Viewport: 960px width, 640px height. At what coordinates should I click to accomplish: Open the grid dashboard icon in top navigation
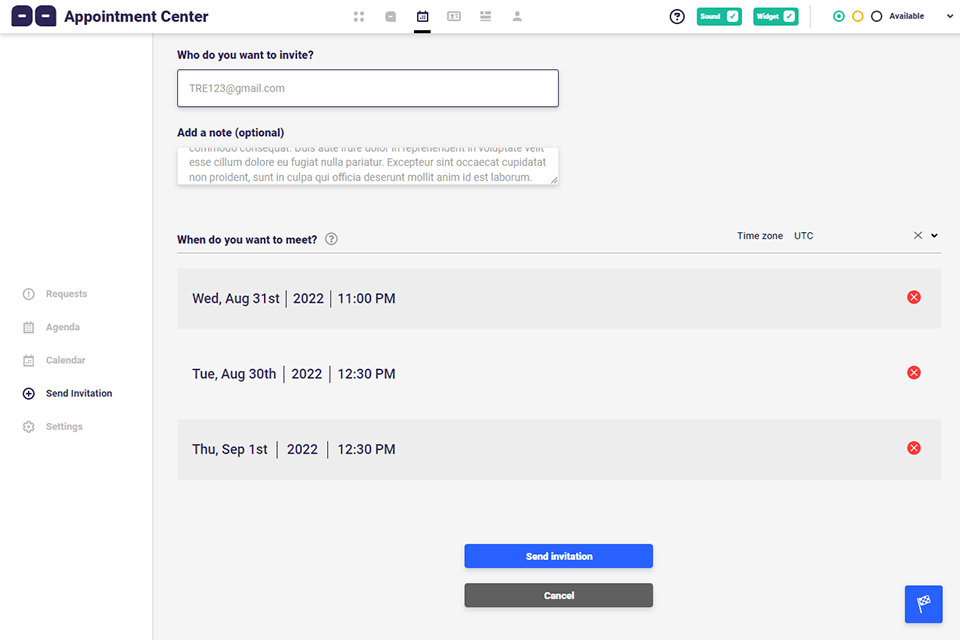(359, 17)
